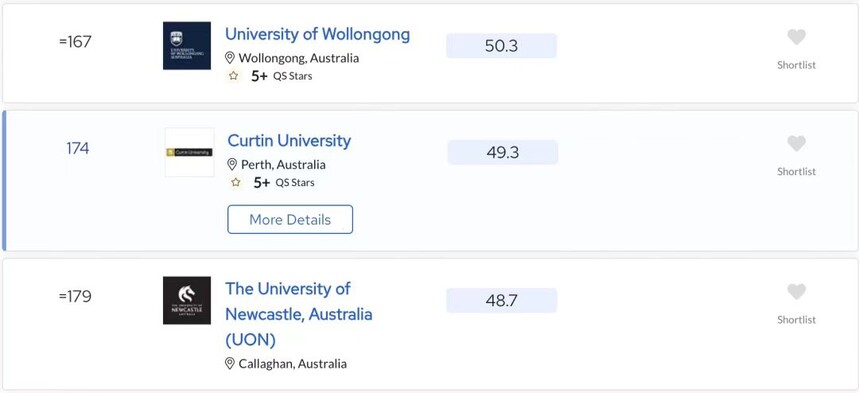Click the QS Stars icon under Curtin University

tap(236, 183)
